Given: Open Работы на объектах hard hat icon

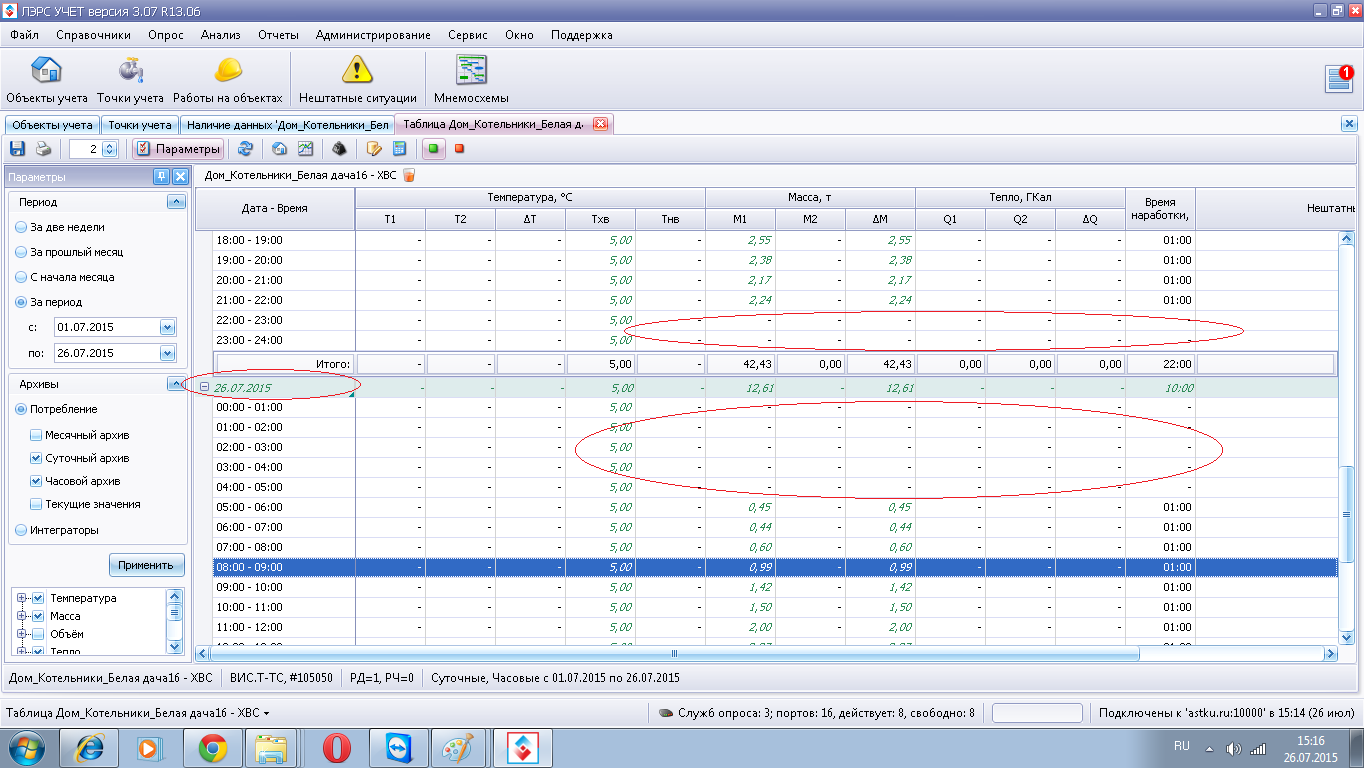Looking at the screenshot, I should pos(228,80).
